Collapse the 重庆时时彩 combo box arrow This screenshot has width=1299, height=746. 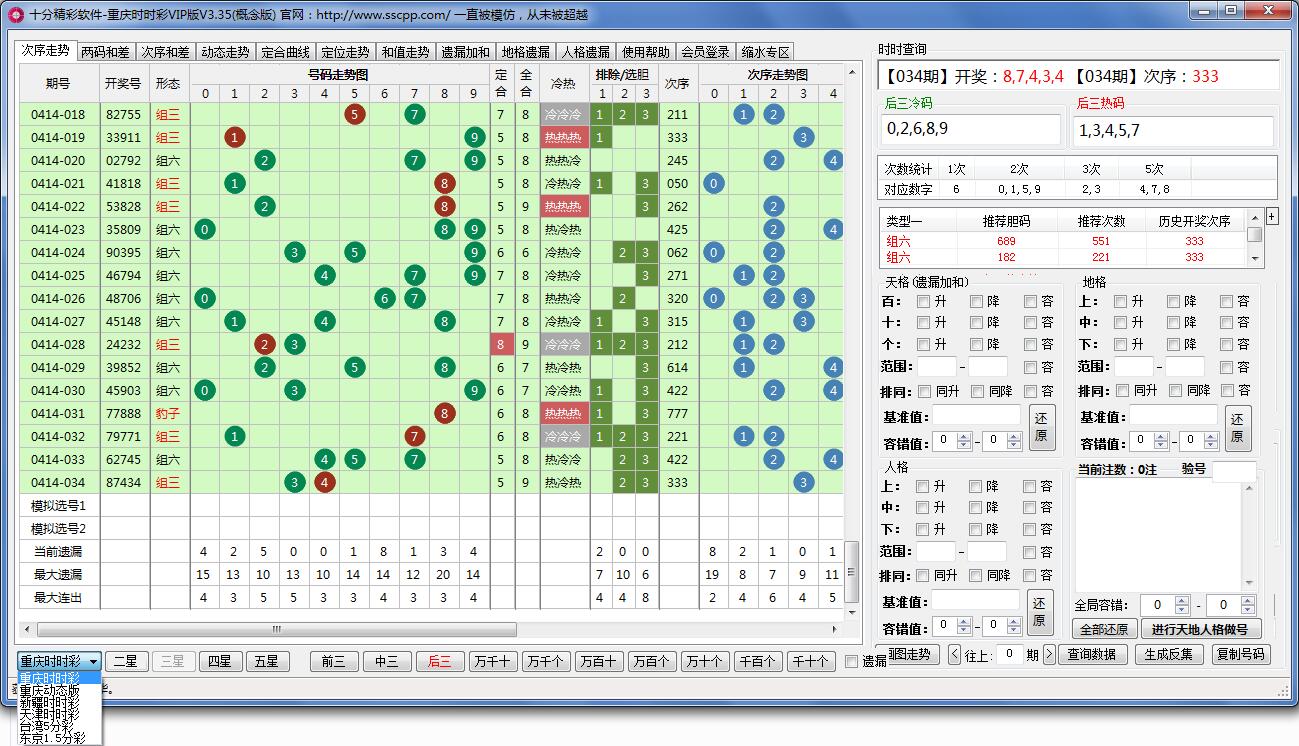[x=93, y=661]
